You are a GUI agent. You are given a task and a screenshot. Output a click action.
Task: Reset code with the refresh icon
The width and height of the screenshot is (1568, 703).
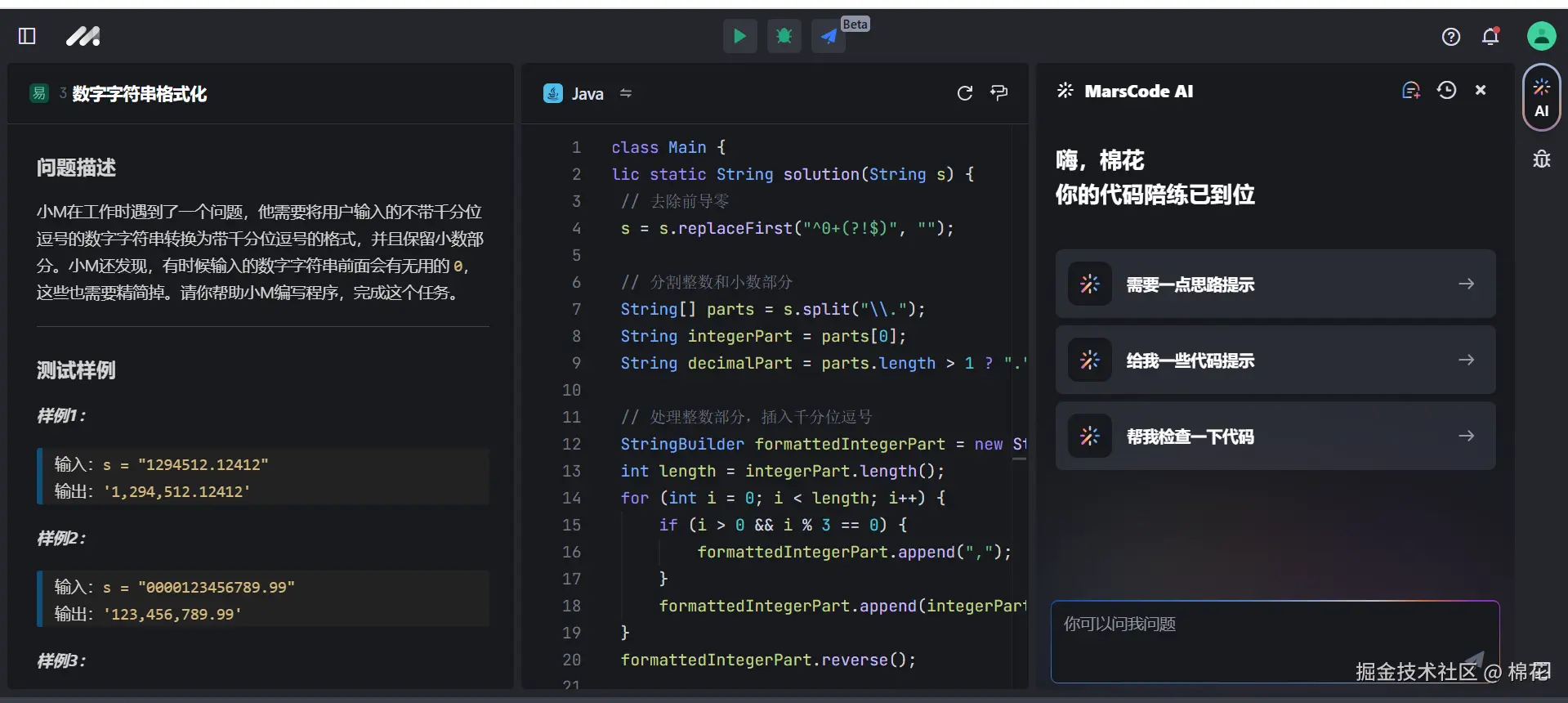pos(964,93)
